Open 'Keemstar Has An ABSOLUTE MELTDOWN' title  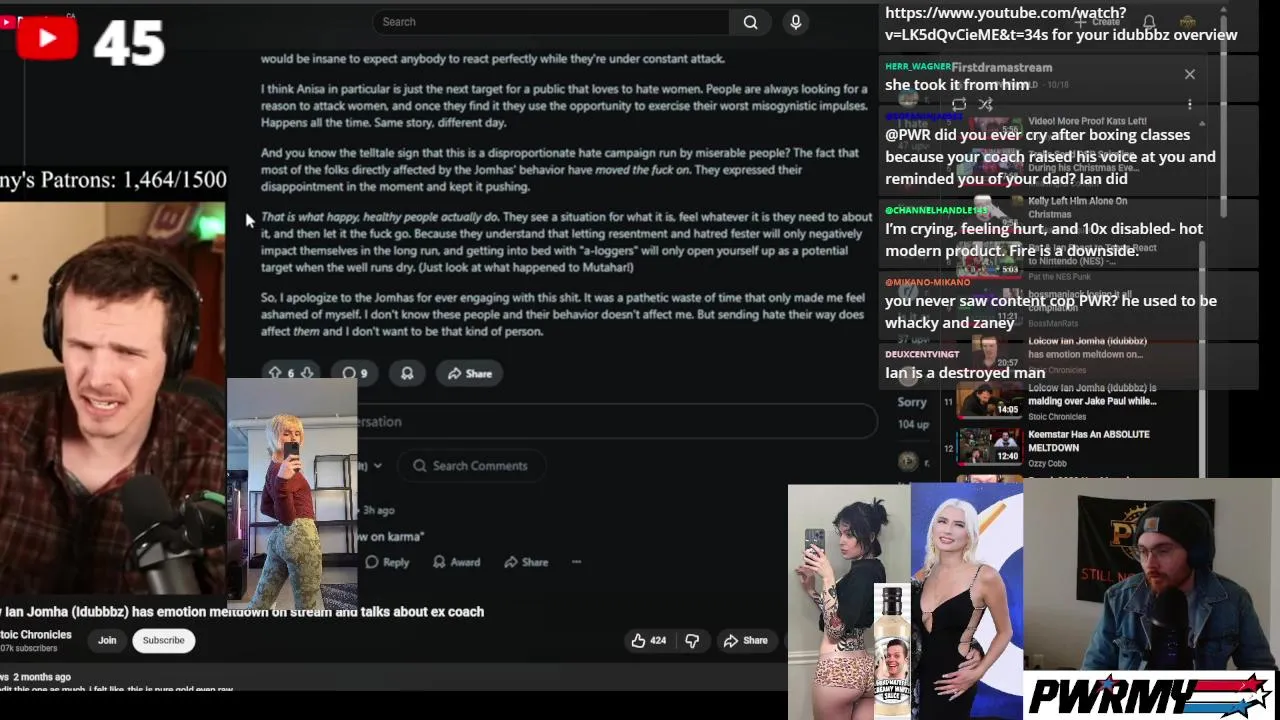pyautogui.click(x=1089, y=441)
